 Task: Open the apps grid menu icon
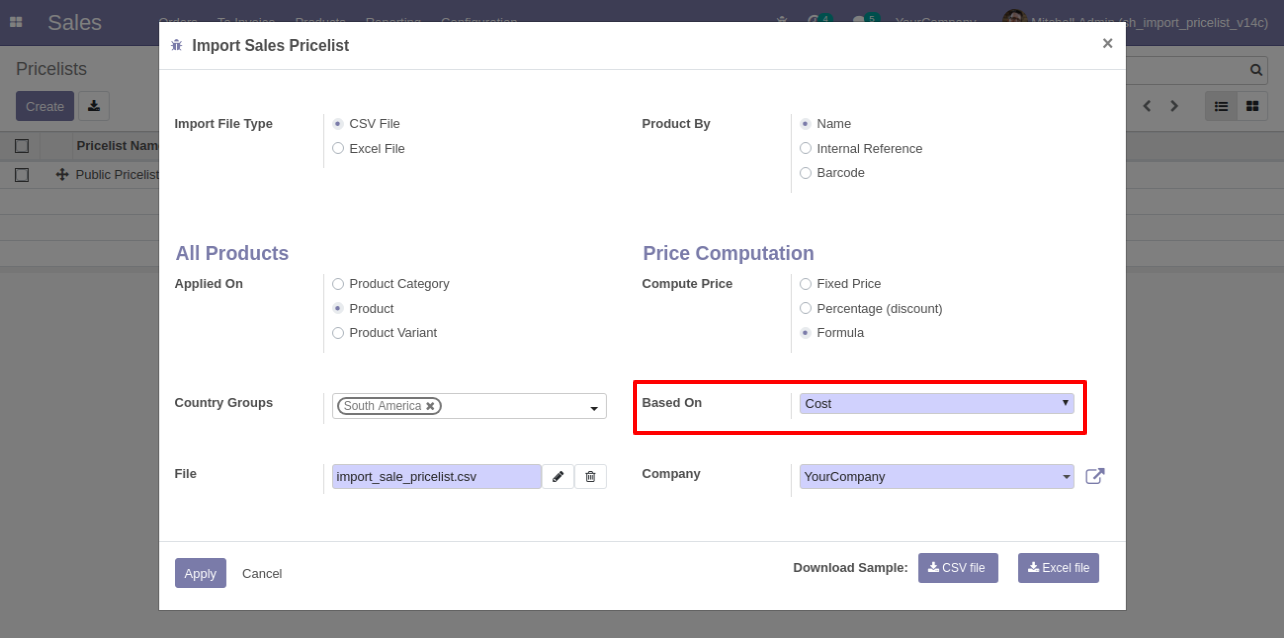pyautogui.click(x=16, y=21)
